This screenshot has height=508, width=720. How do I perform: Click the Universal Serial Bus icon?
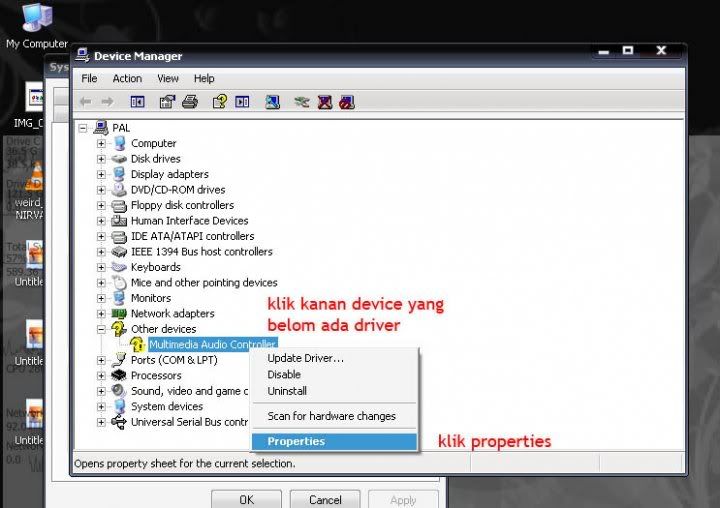(x=119, y=422)
